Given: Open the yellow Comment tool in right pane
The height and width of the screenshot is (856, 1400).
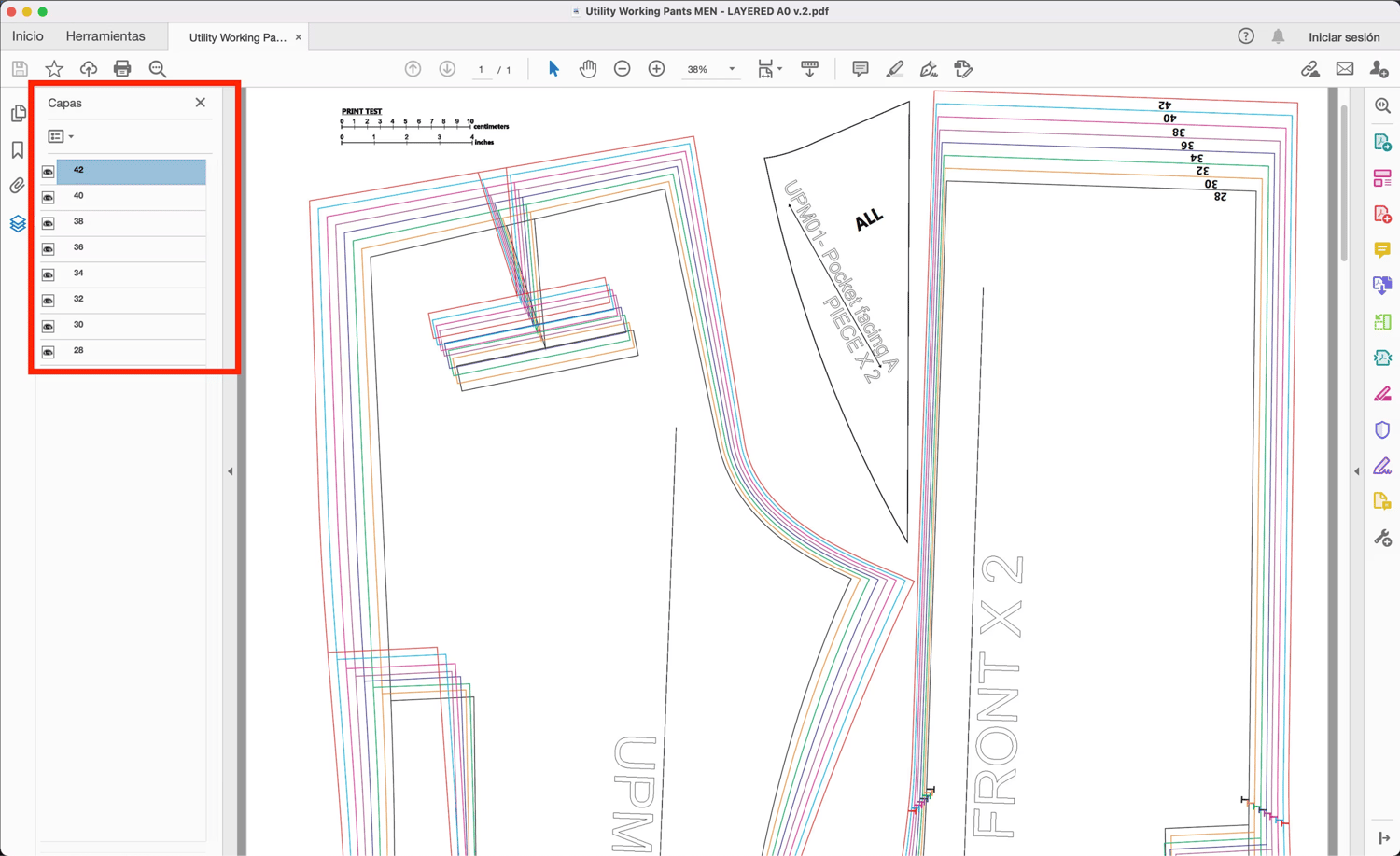Looking at the screenshot, I should pos(1382,250).
